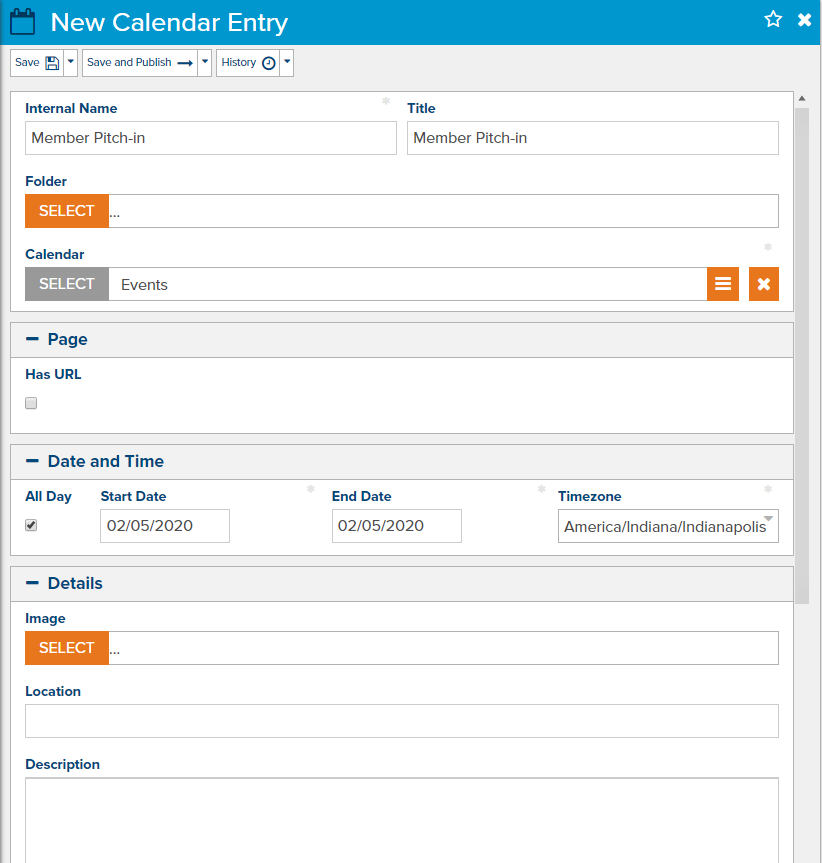822x863 pixels.
Task: Click the Location input field
Action: [x=402, y=721]
